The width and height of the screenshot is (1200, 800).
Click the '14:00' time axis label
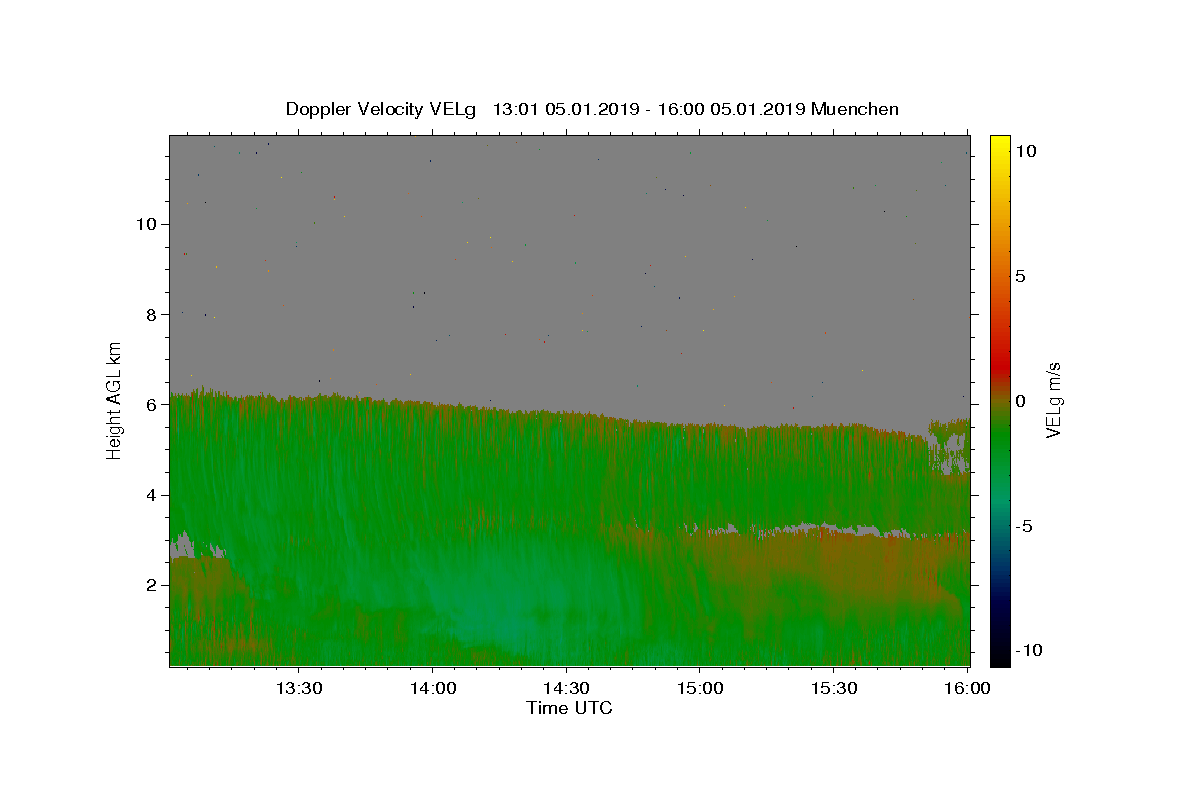(x=432, y=688)
